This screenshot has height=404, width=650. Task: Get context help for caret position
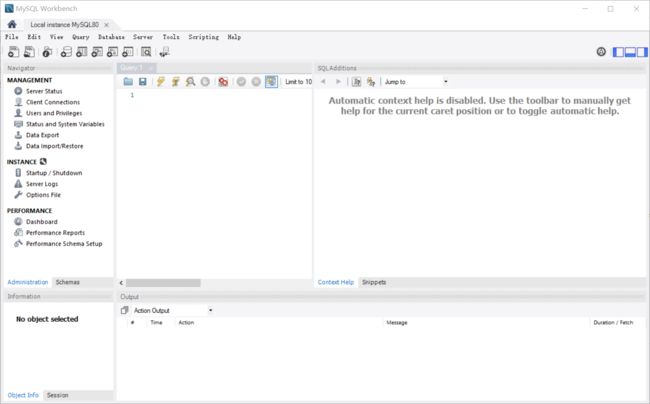click(x=356, y=82)
